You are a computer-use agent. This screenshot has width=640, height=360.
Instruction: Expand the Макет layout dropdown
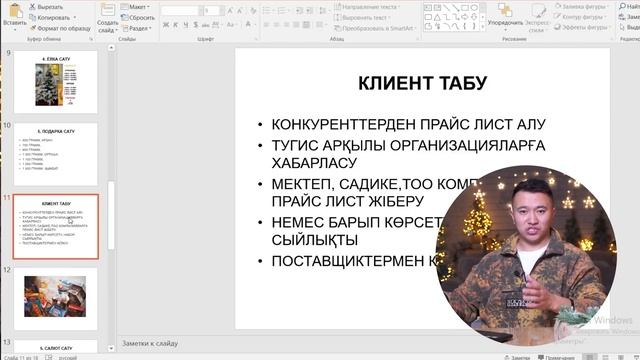click(136, 7)
